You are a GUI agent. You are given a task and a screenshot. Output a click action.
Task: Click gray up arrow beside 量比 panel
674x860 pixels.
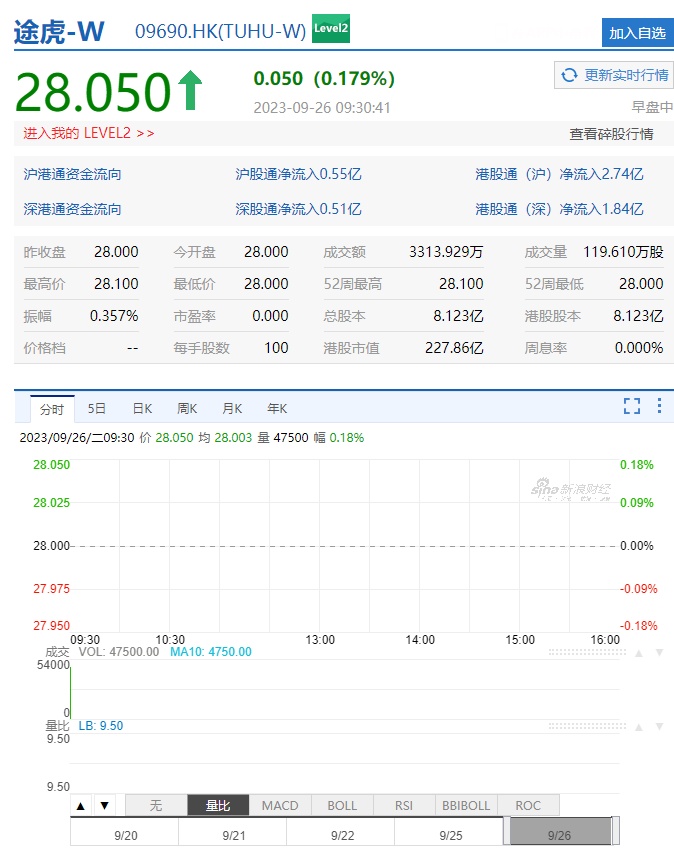point(639,727)
